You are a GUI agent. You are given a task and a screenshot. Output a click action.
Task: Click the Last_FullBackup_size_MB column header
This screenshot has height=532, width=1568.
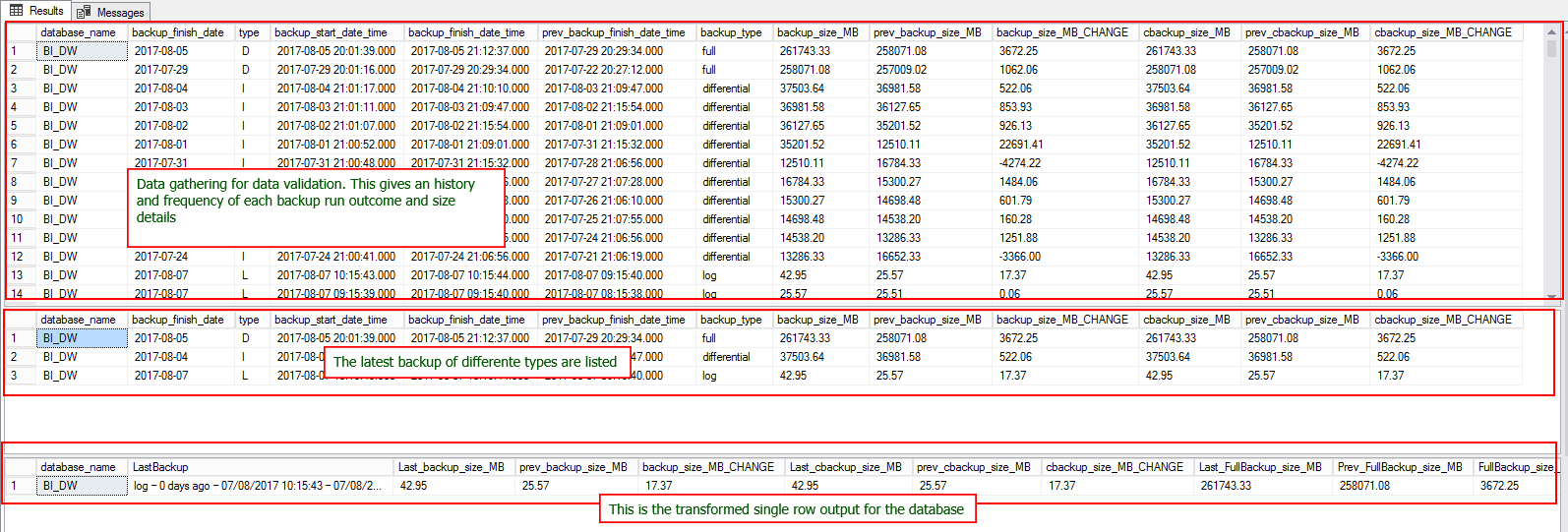(x=1260, y=467)
